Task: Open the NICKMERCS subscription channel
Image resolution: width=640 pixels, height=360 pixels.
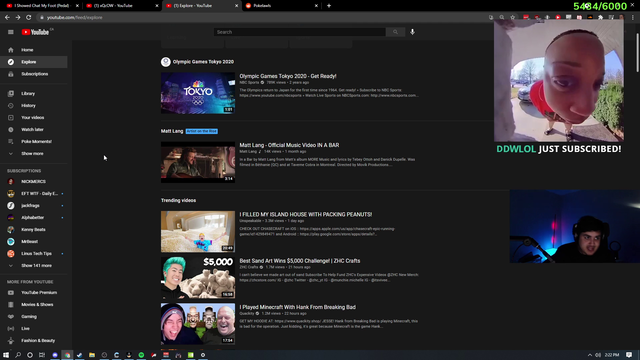Action: click(x=34, y=181)
